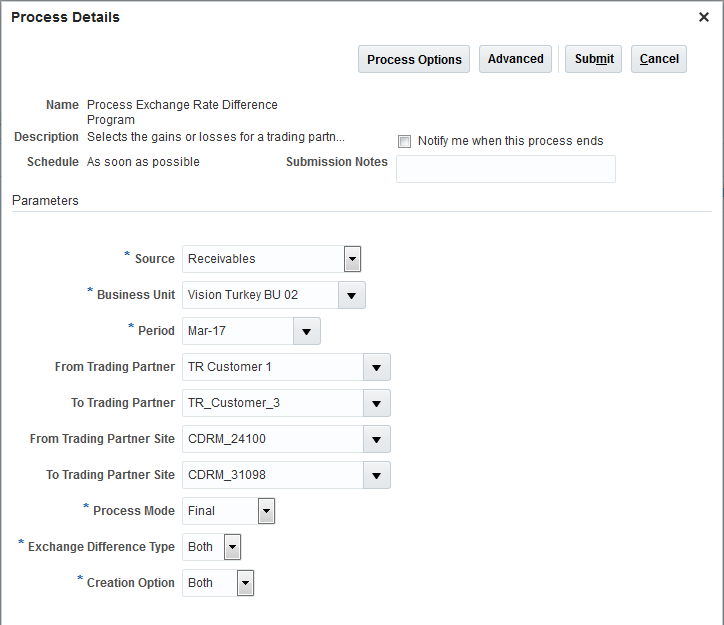The height and width of the screenshot is (625, 724).
Task: Close the Process Details dialog
Action: (x=703, y=17)
